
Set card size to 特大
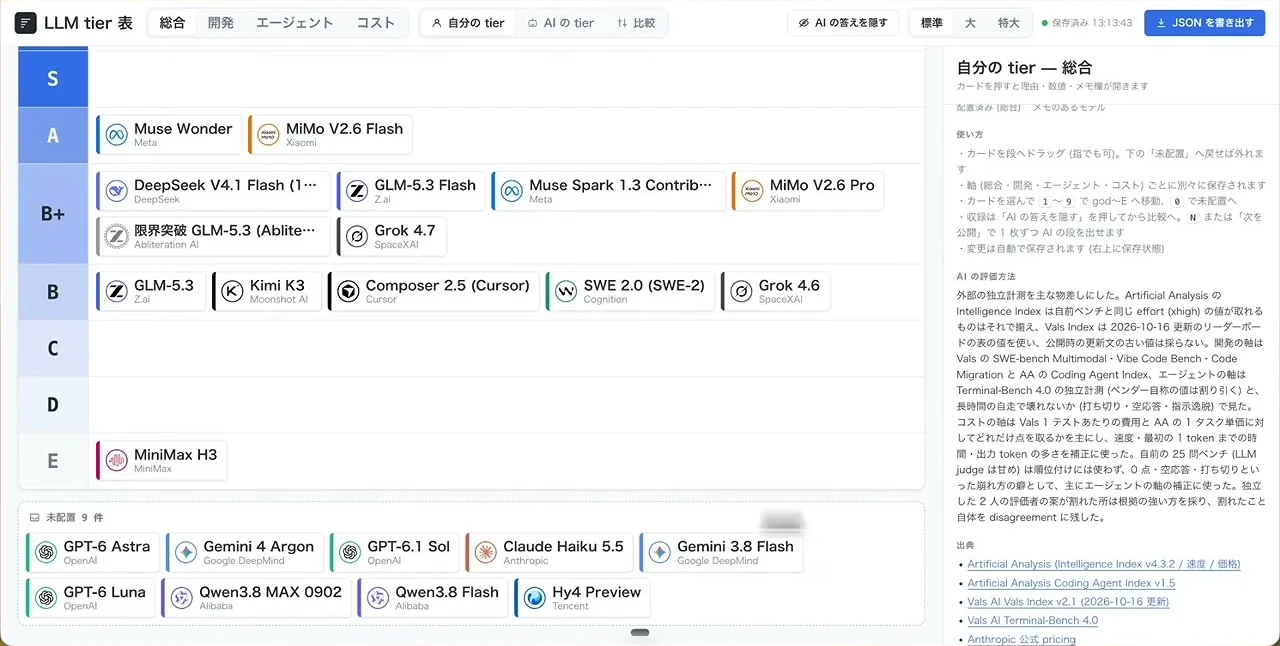(x=1008, y=23)
